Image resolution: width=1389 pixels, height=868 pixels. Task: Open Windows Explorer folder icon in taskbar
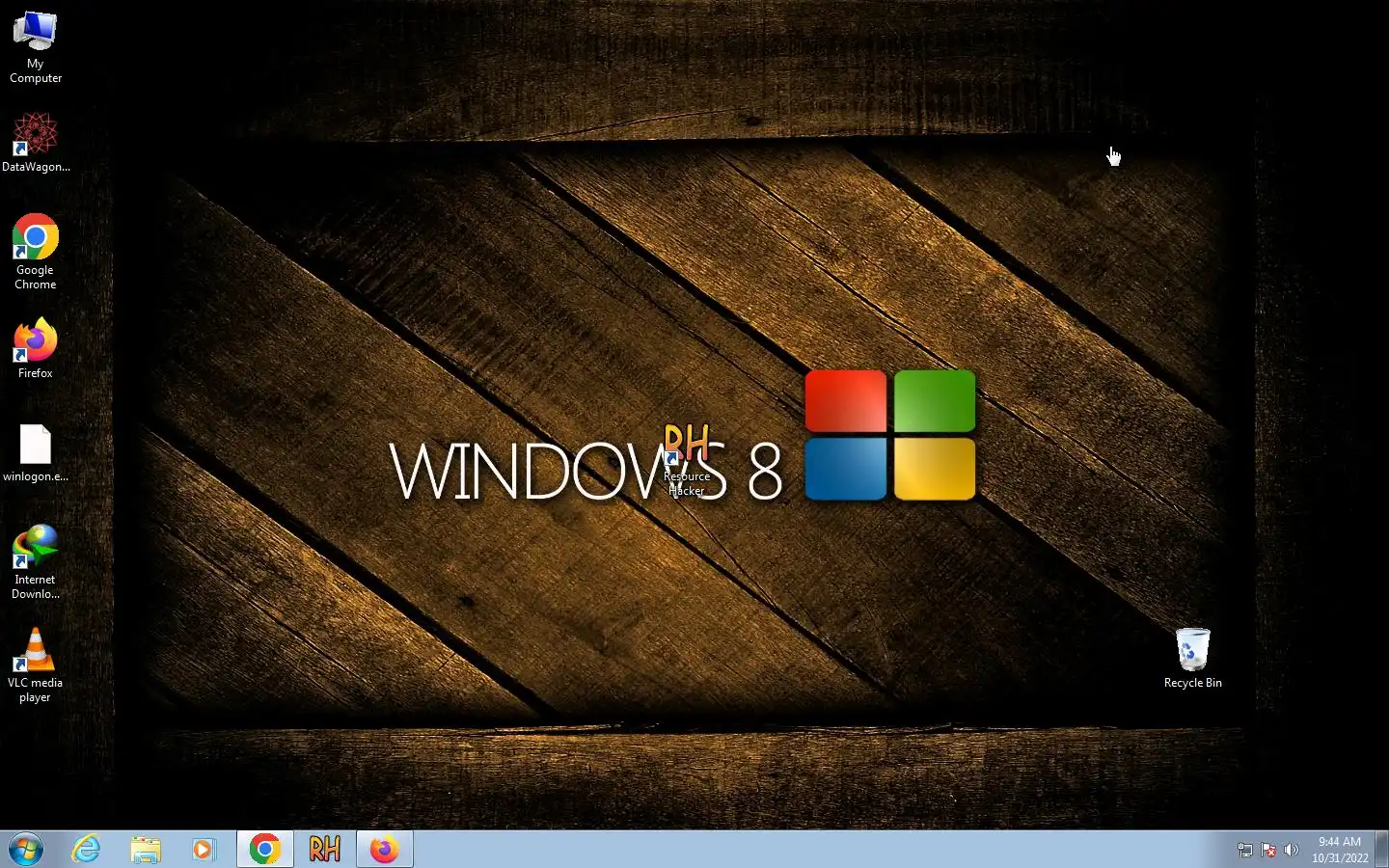pyautogui.click(x=146, y=850)
